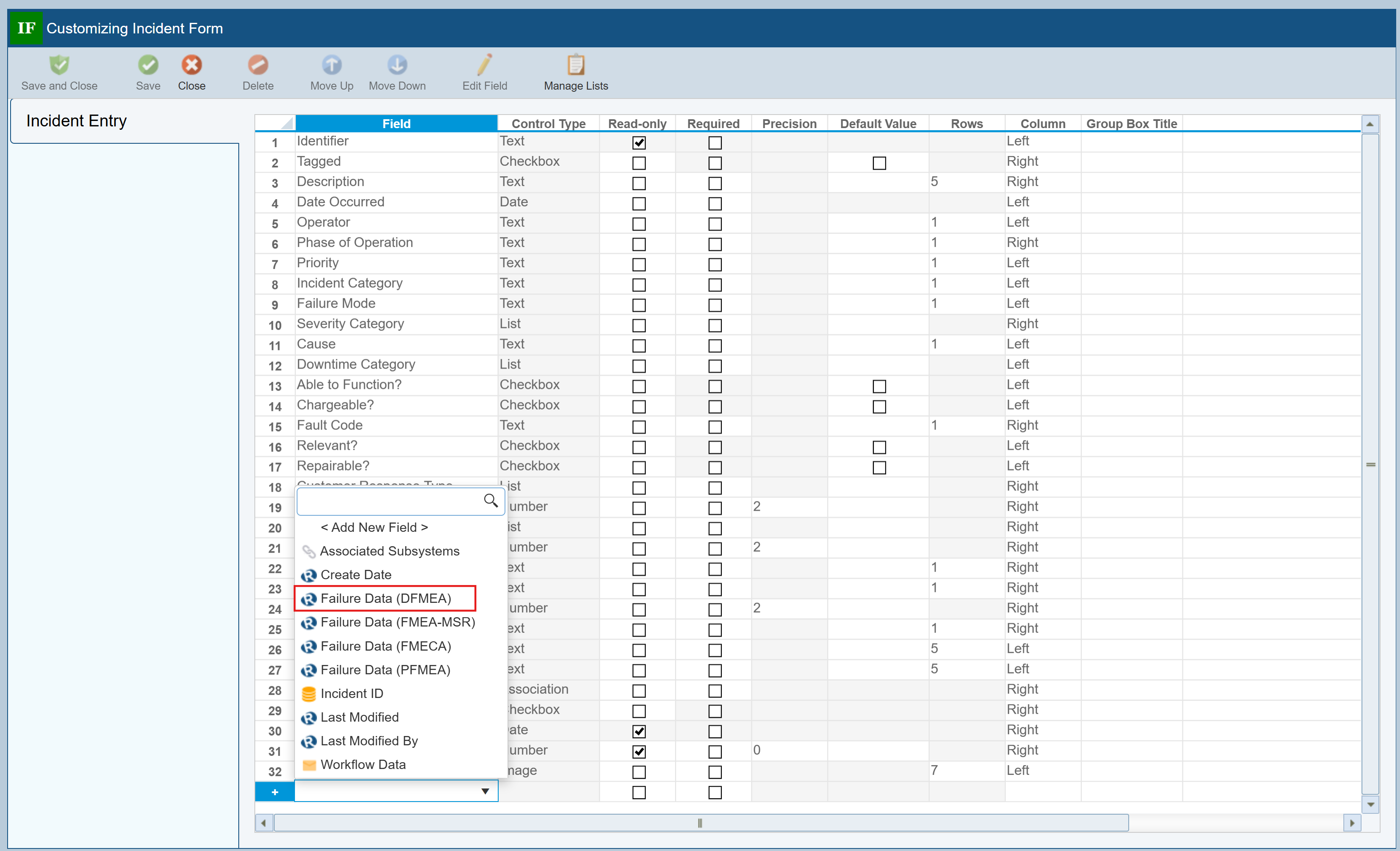Click the Save and Close shield icon

point(59,66)
